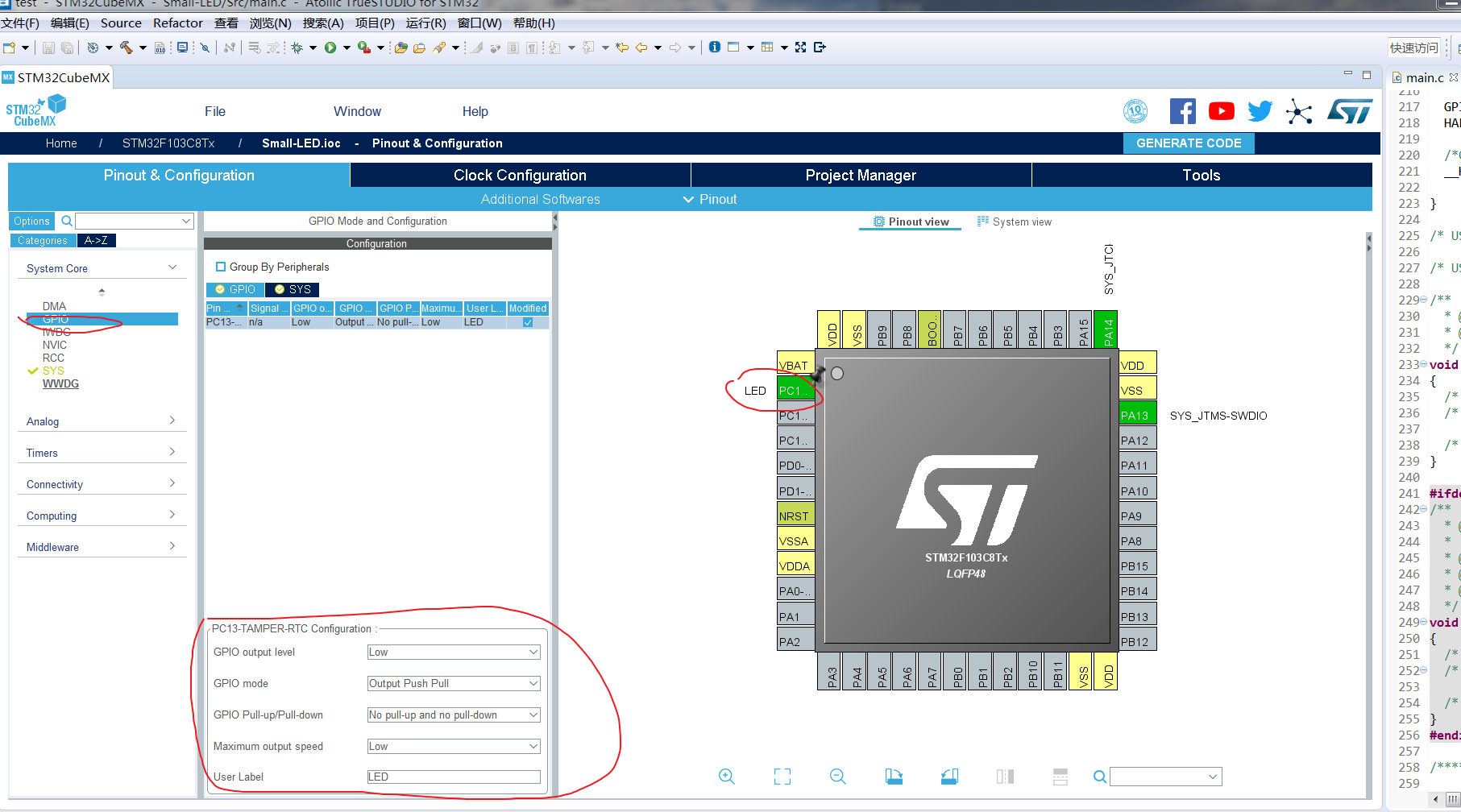Open the Tools tab
The height and width of the screenshot is (812, 1461).
click(1202, 175)
